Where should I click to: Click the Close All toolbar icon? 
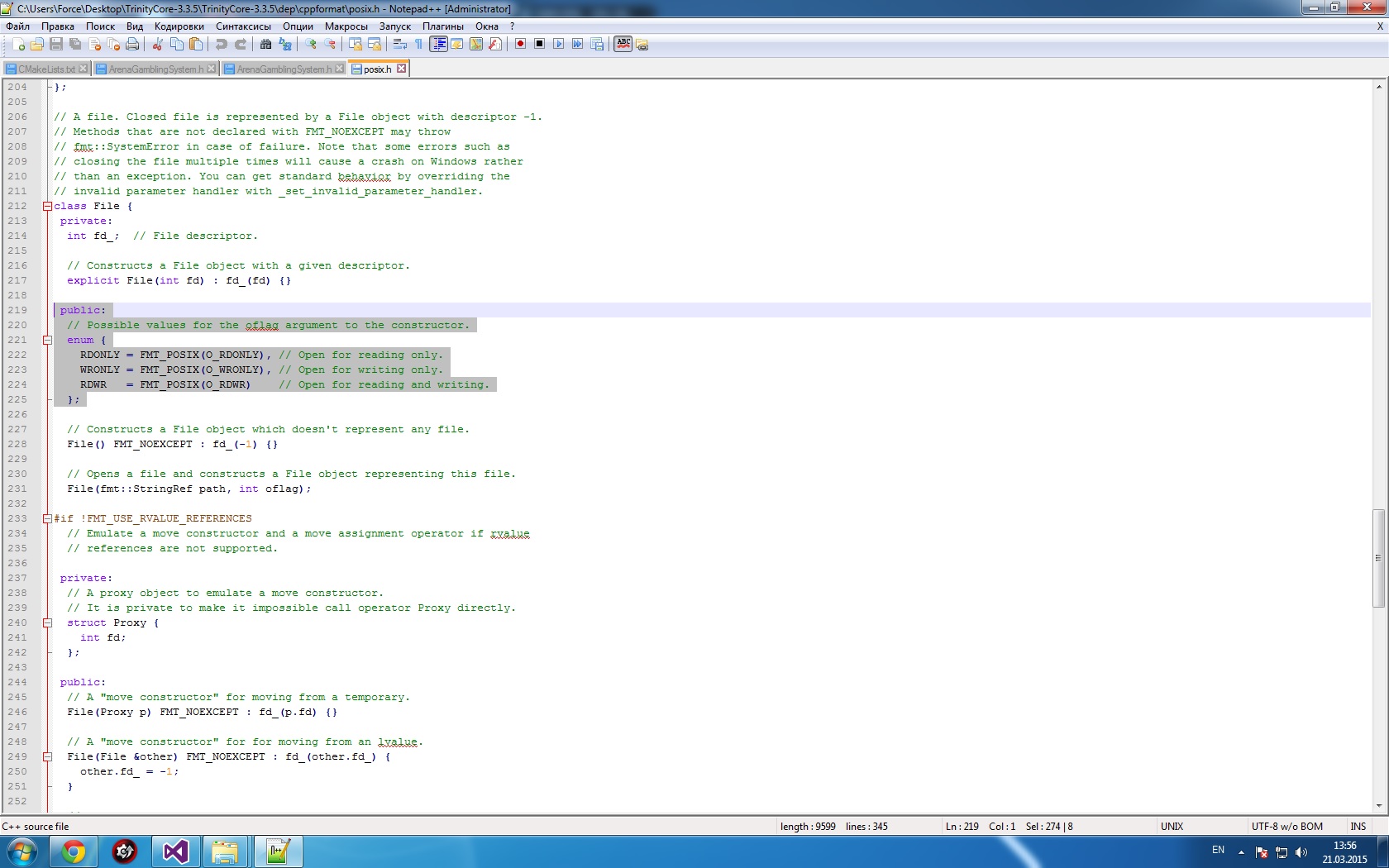pyautogui.click(x=113, y=45)
